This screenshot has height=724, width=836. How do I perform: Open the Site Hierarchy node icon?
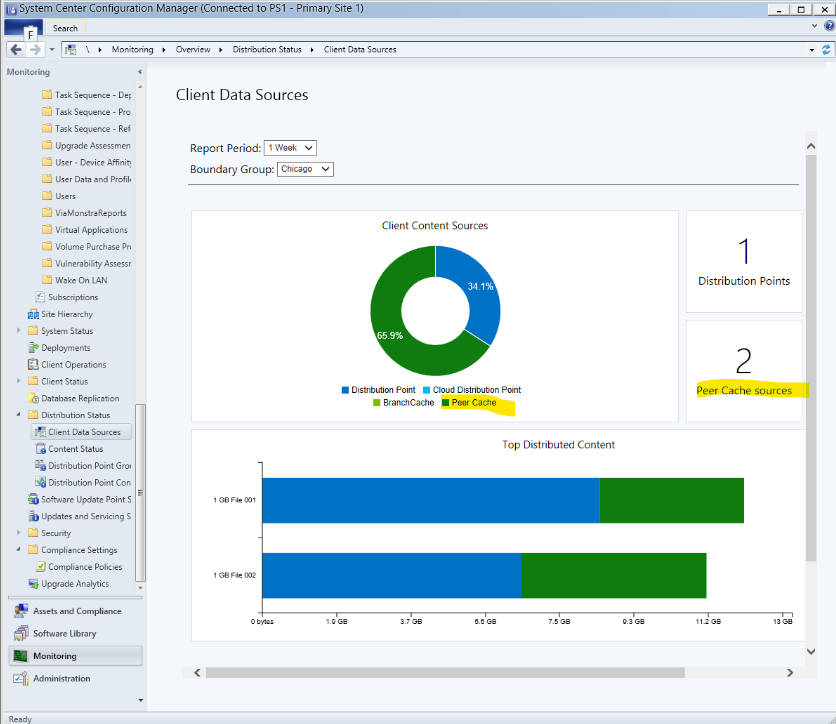point(33,314)
